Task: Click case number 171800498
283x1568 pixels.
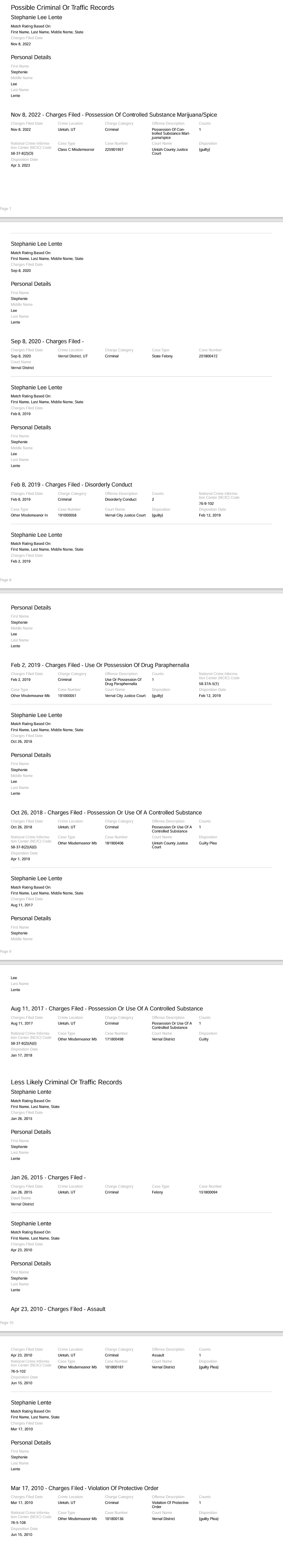Action: coord(114,1039)
